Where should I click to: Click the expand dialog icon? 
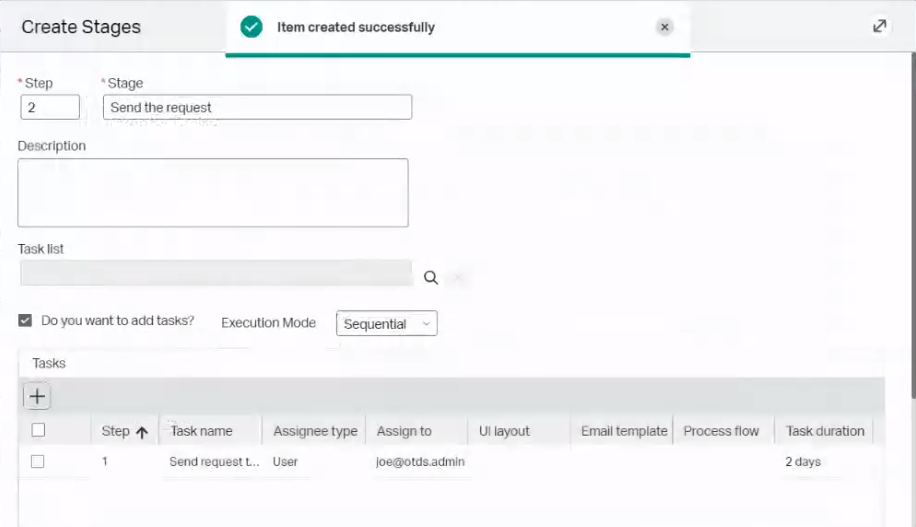click(880, 27)
